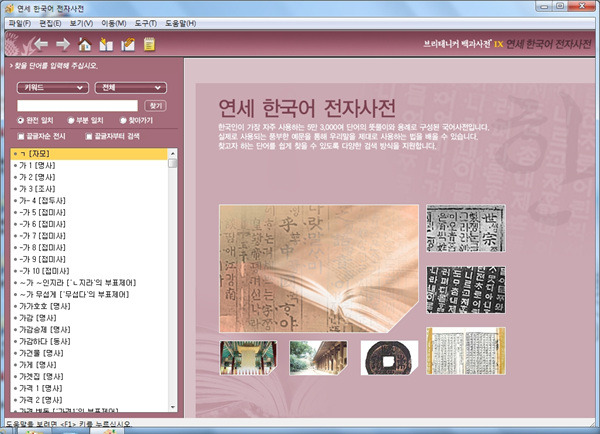Click the large open book image
Screen dimensions: 600x434
(x=319, y=268)
